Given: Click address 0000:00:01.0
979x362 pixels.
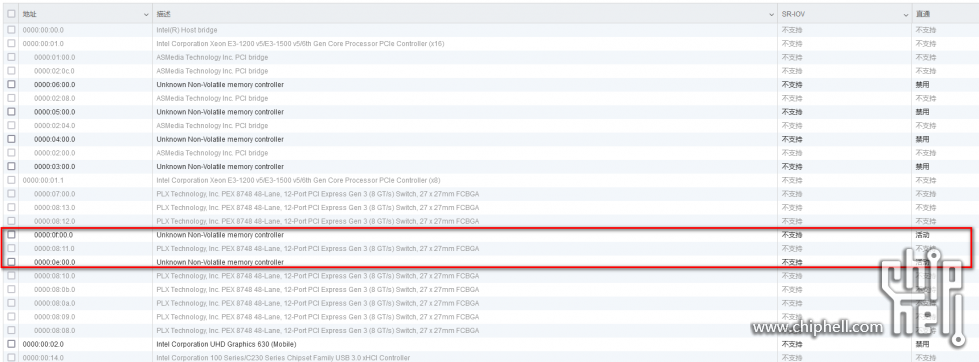Looking at the screenshot, I should point(43,44).
